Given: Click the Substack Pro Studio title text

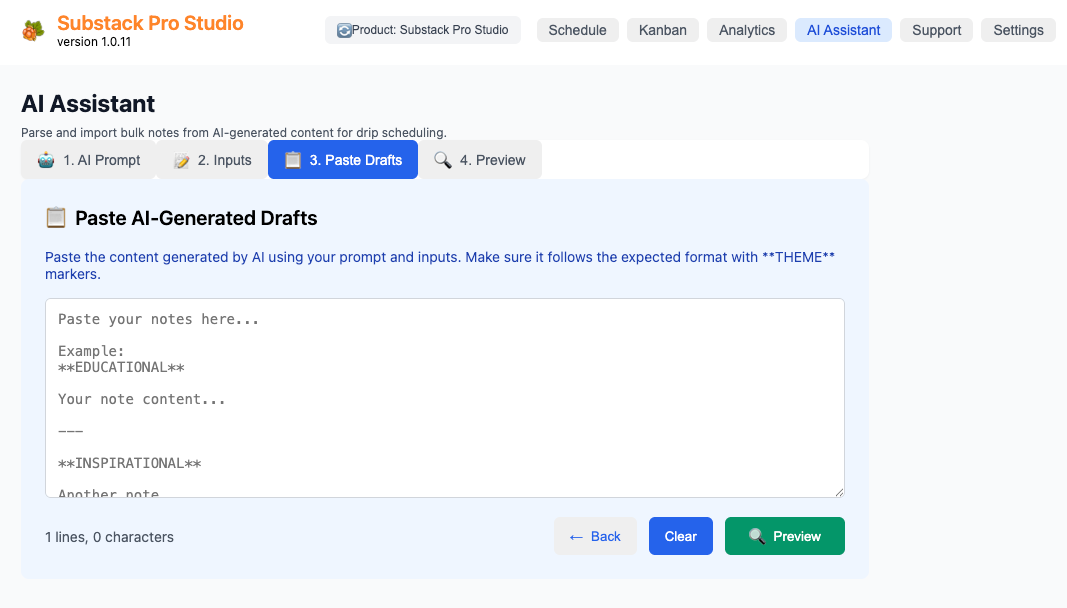Looking at the screenshot, I should point(150,23).
